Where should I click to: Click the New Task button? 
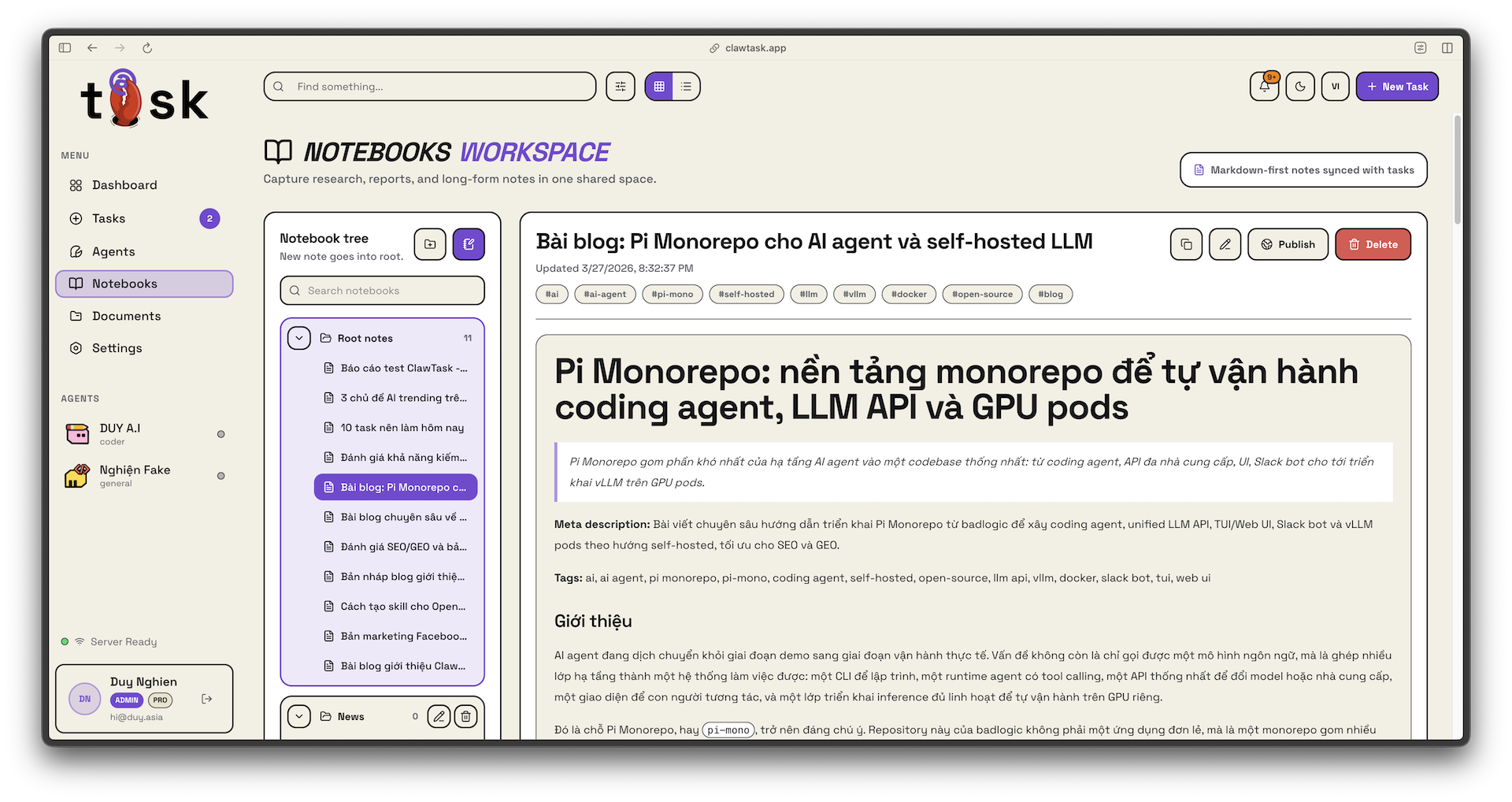click(x=1397, y=87)
